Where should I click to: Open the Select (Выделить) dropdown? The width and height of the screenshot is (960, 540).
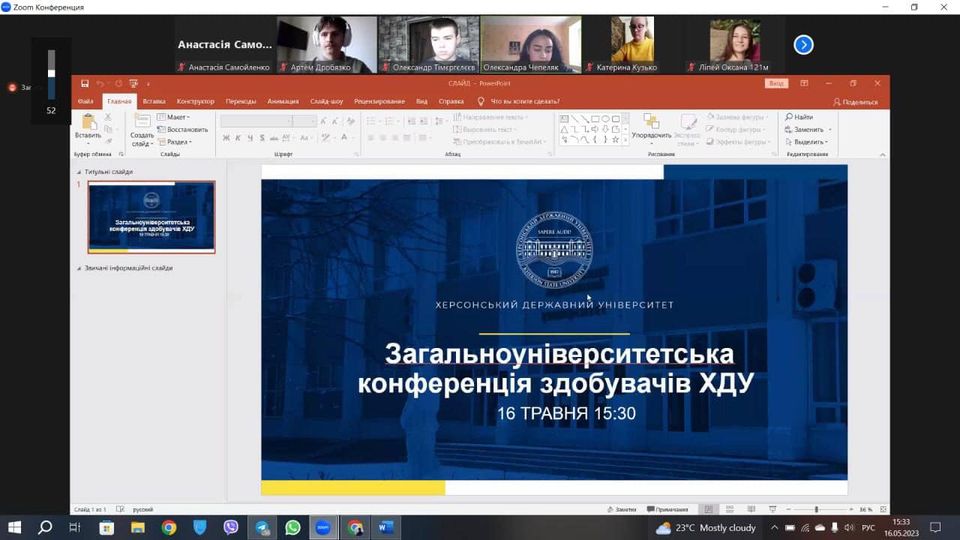[808, 142]
